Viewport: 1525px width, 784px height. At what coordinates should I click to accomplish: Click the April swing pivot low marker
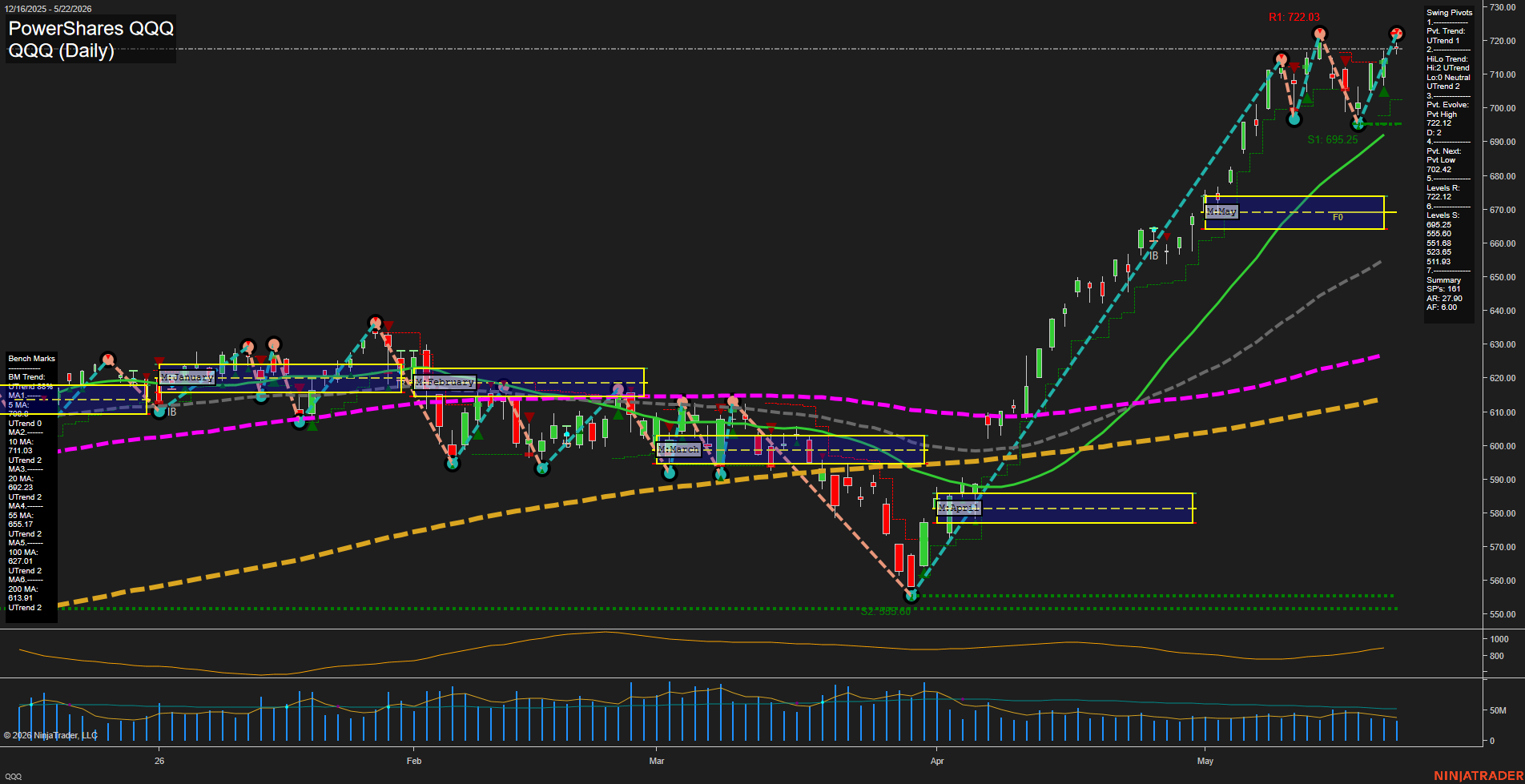coord(911,596)
